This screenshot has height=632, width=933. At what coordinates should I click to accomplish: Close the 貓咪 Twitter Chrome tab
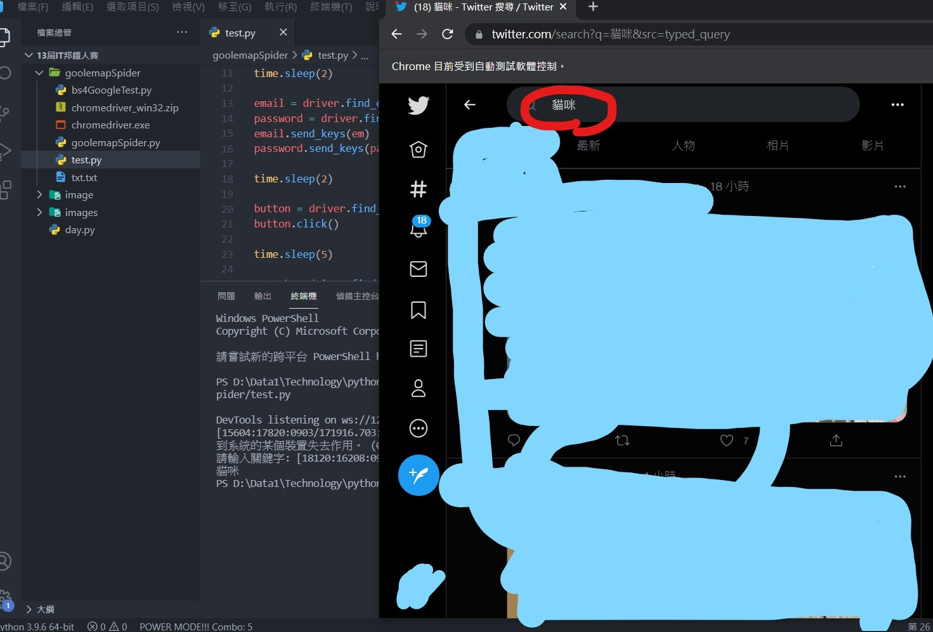pos(563,7)
